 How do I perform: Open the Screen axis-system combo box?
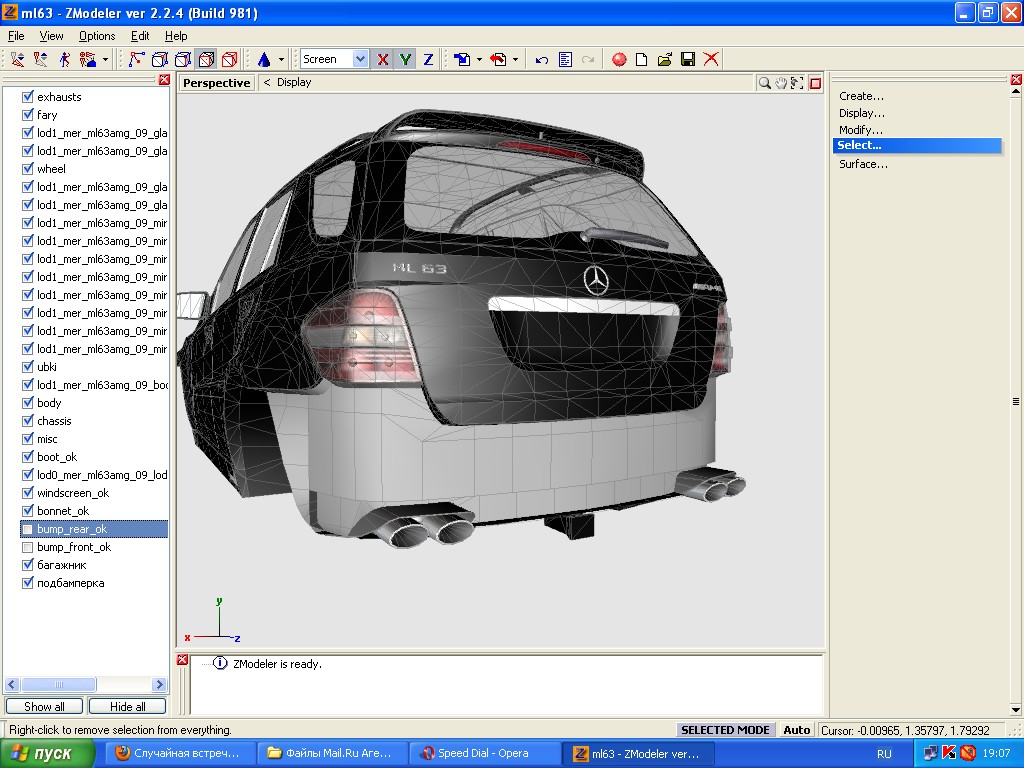point(334,59)
